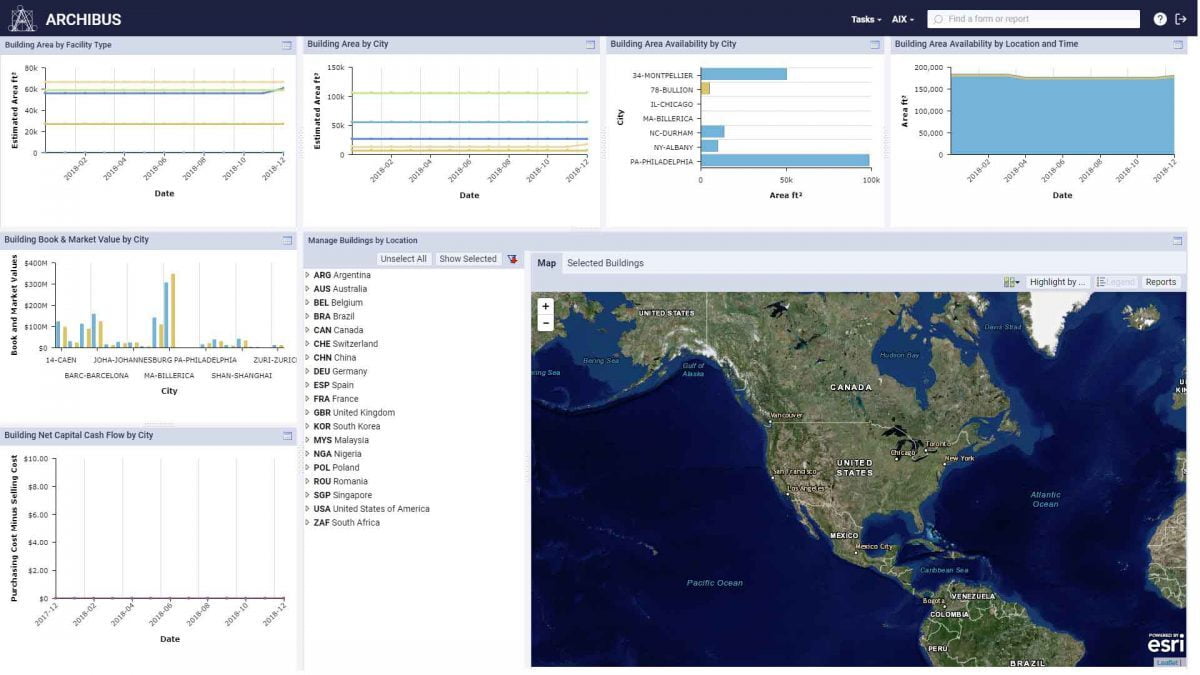Click the filter icon in Manage Buildings toolbar

point(514,258)
